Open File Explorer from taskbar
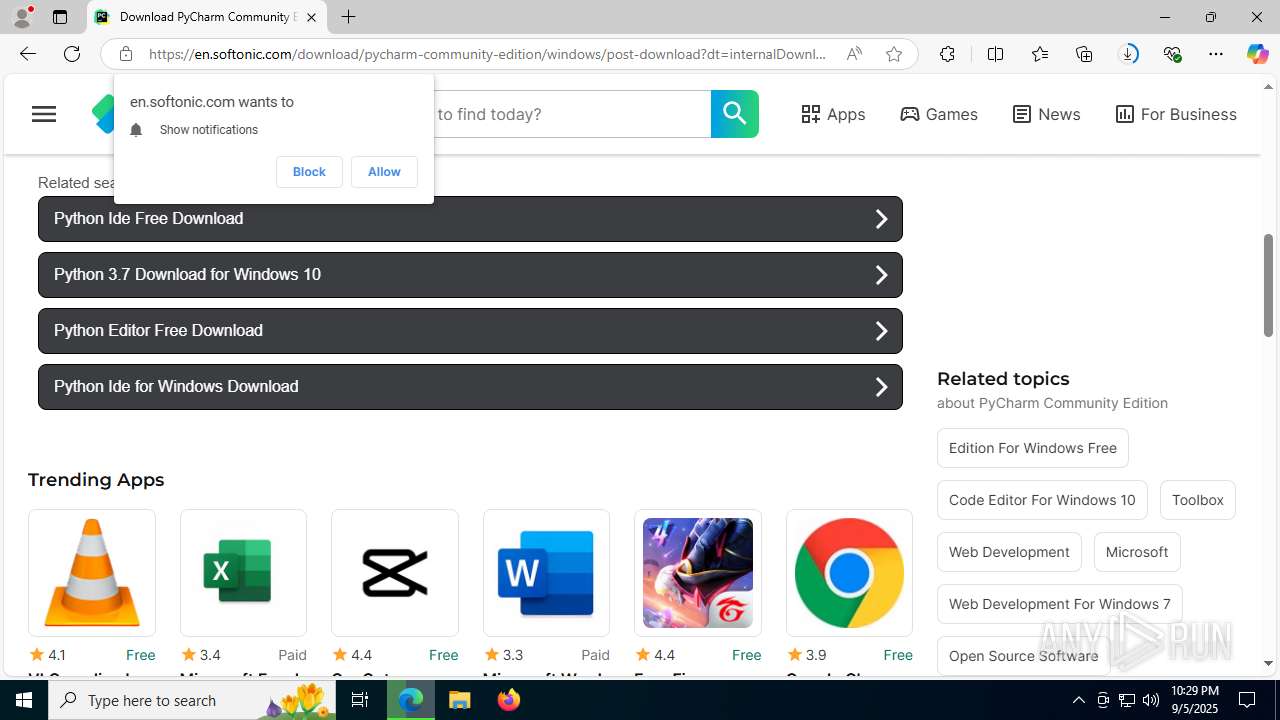Screen dimensions: 1280x720 (460, 700)
